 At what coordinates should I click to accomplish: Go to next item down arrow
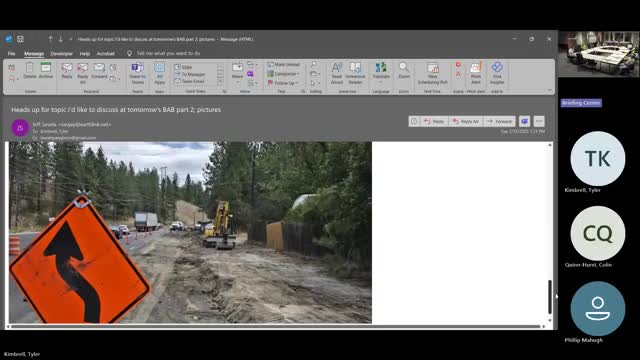pyautogui.click(x=60, y=39)
